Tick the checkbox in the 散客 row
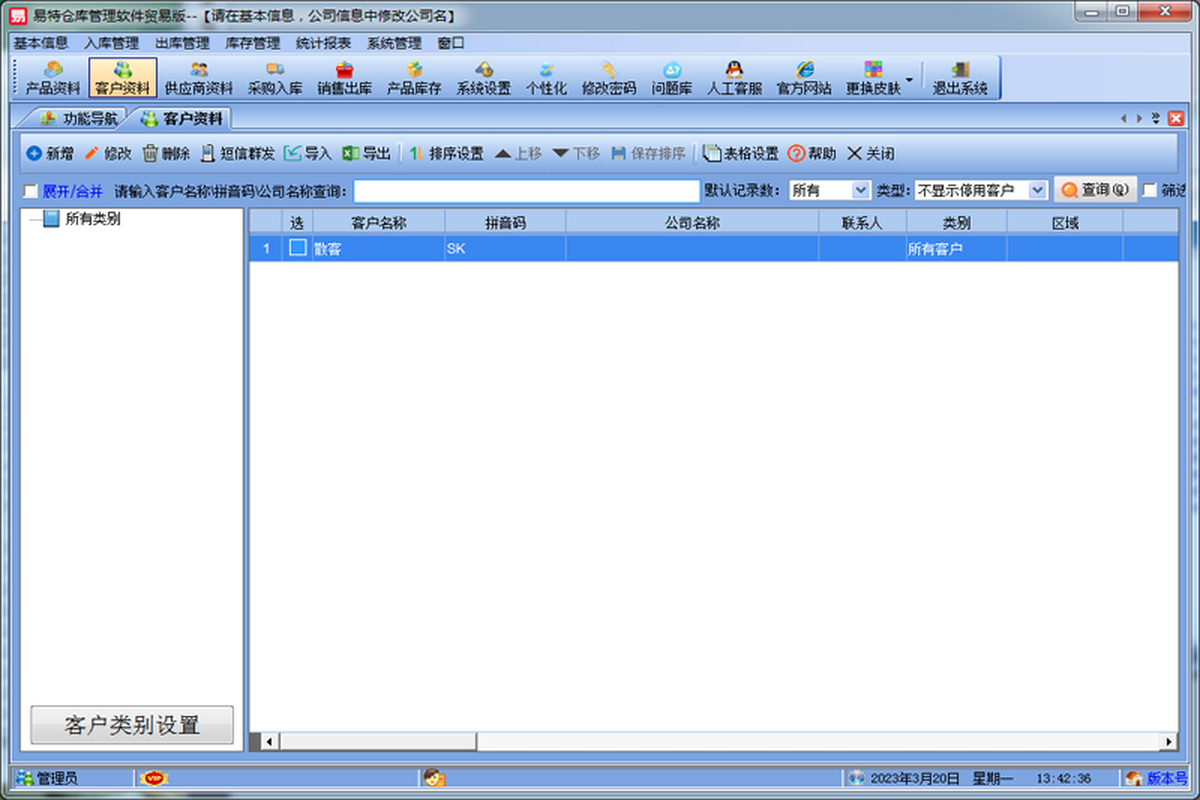 tap(298, 248)
